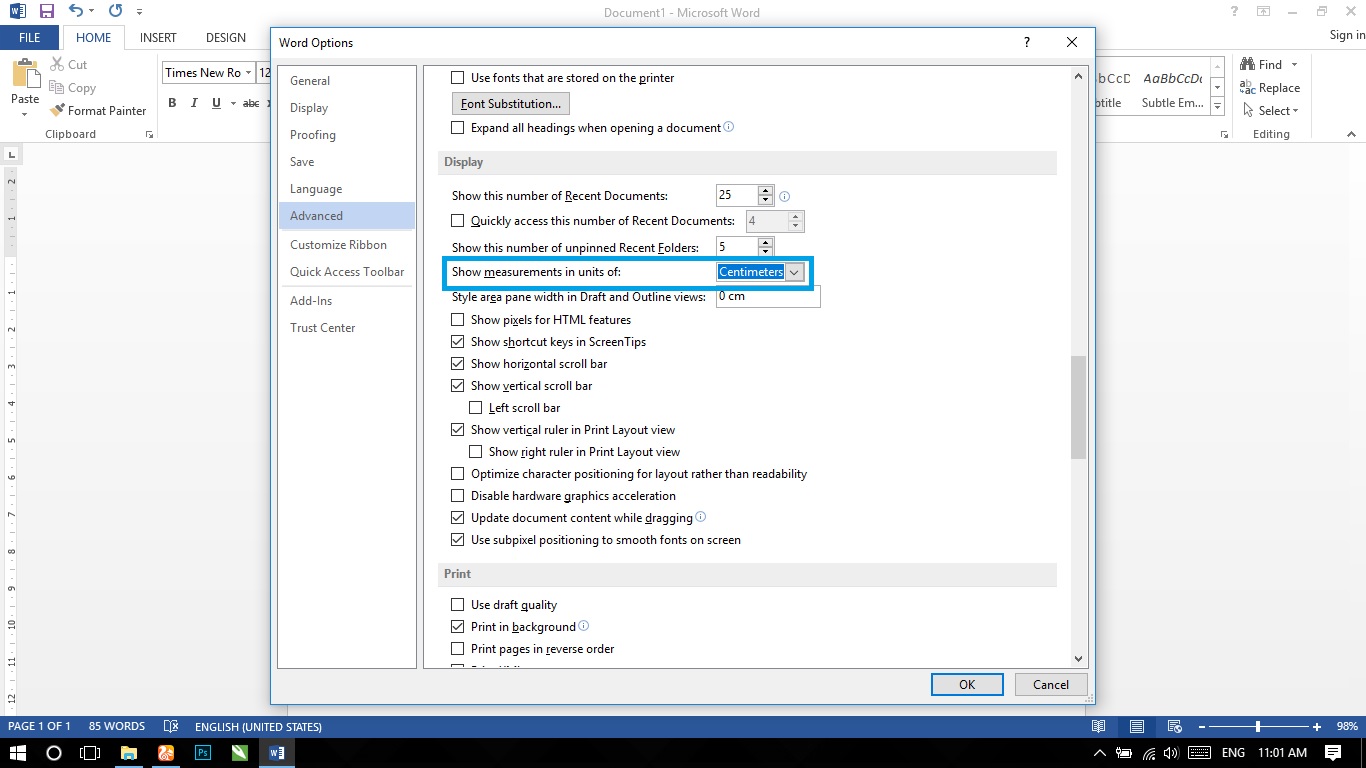The height and width of the screenshot is (768, 1366).
Task: Open Word Options help question mark
Action: [1027, 43]
